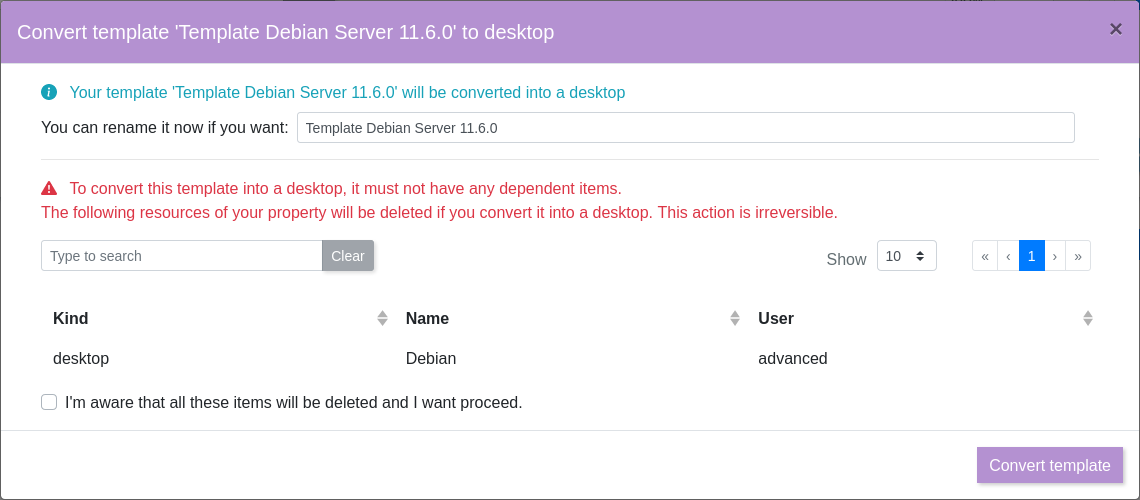Jump to last page of results
Screen dimensions: 1140x500
pos(1078,256)
